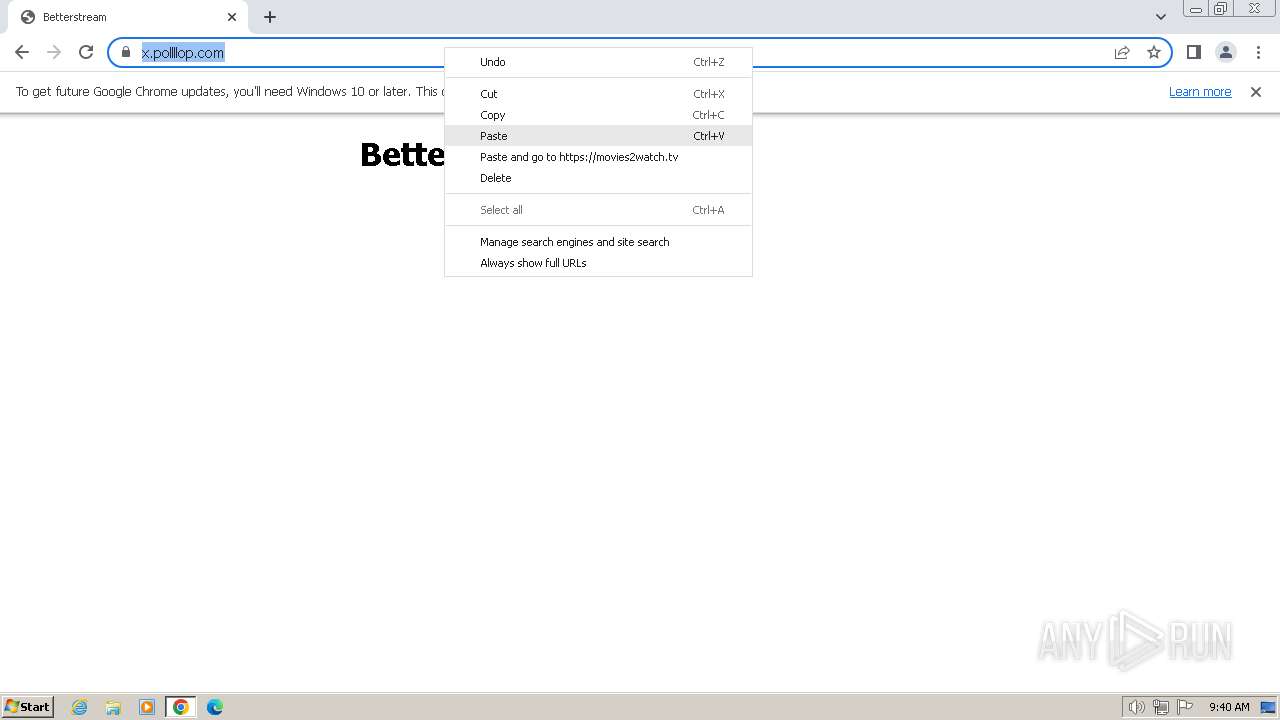Viewport: 1280px width, 720px height.
Task: Open File Explorer from taskbar
Action: pos(113,707)
